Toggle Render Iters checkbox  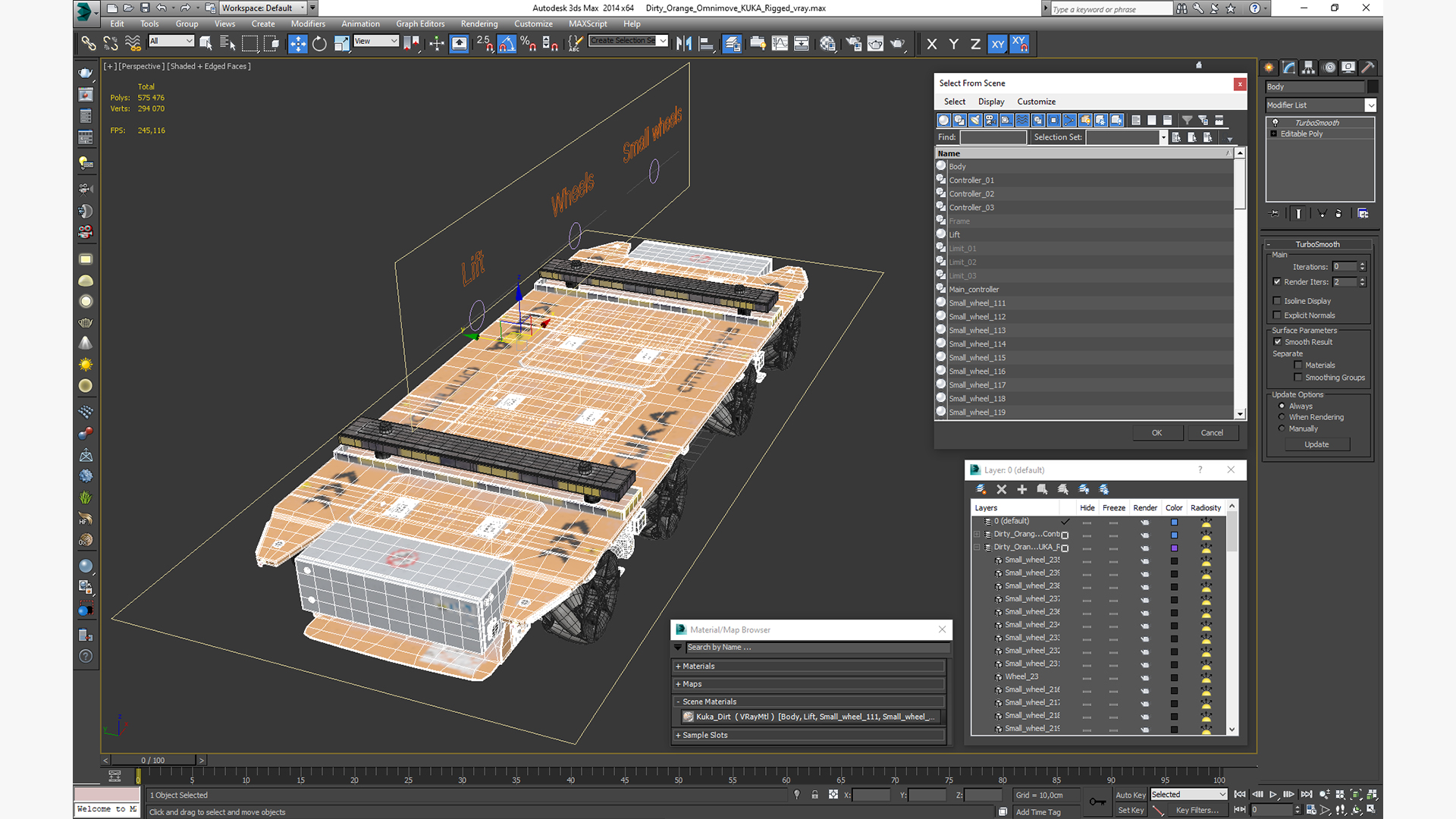[1277, 282]
